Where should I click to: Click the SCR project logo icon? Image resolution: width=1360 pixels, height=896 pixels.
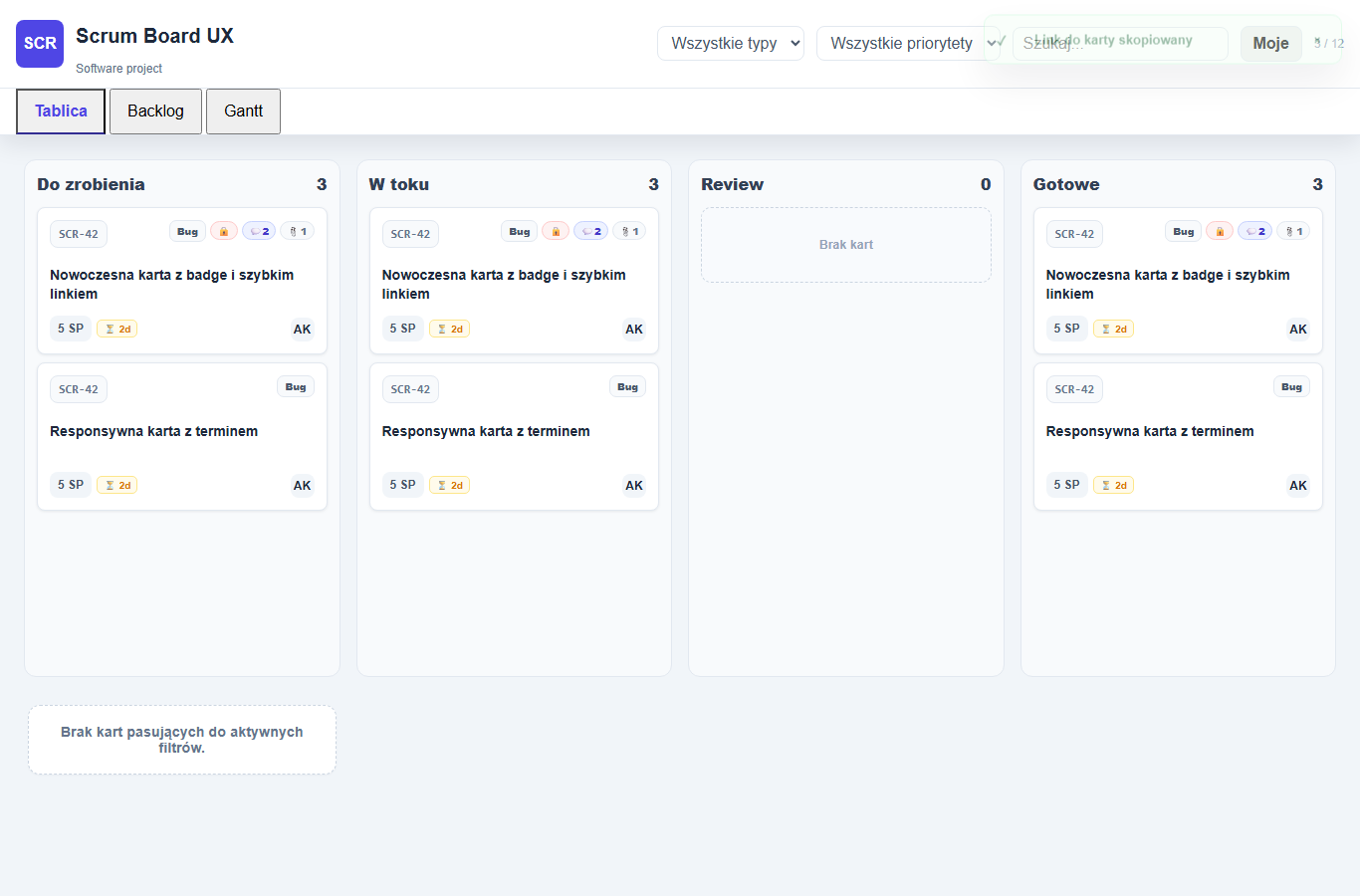coord(40,44)
